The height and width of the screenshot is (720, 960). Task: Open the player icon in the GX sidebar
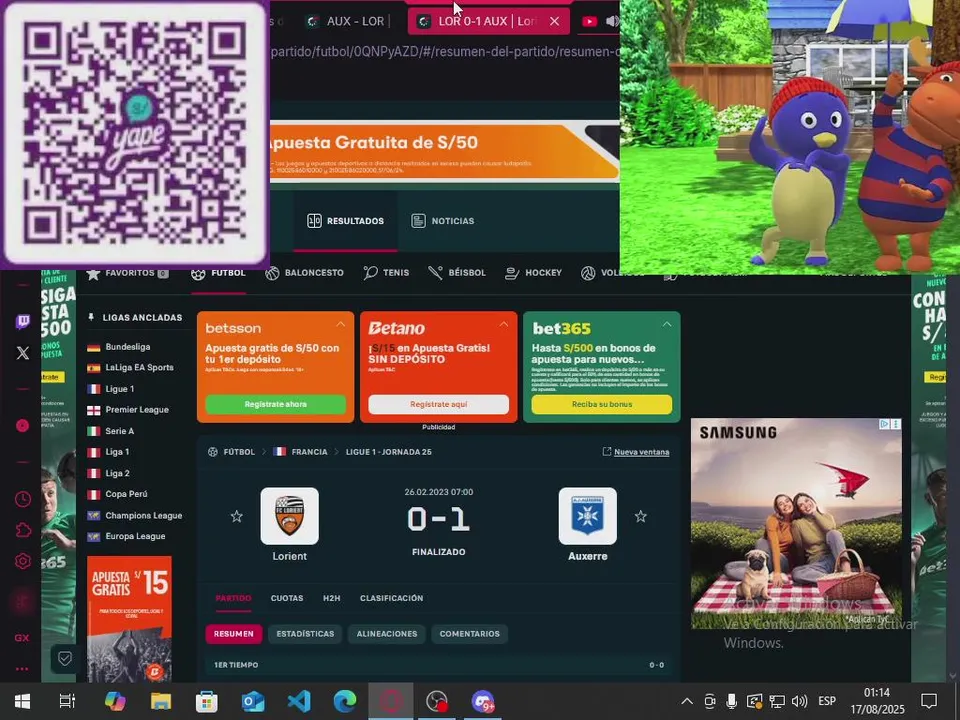point(23,426)
